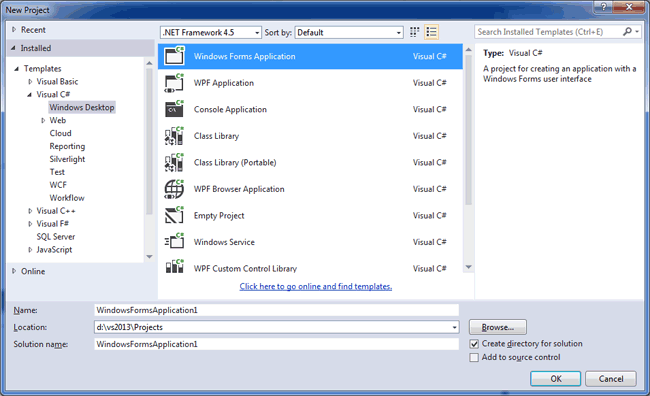
Task: Click the Empty Project template icon
Action: click(174, 216)
